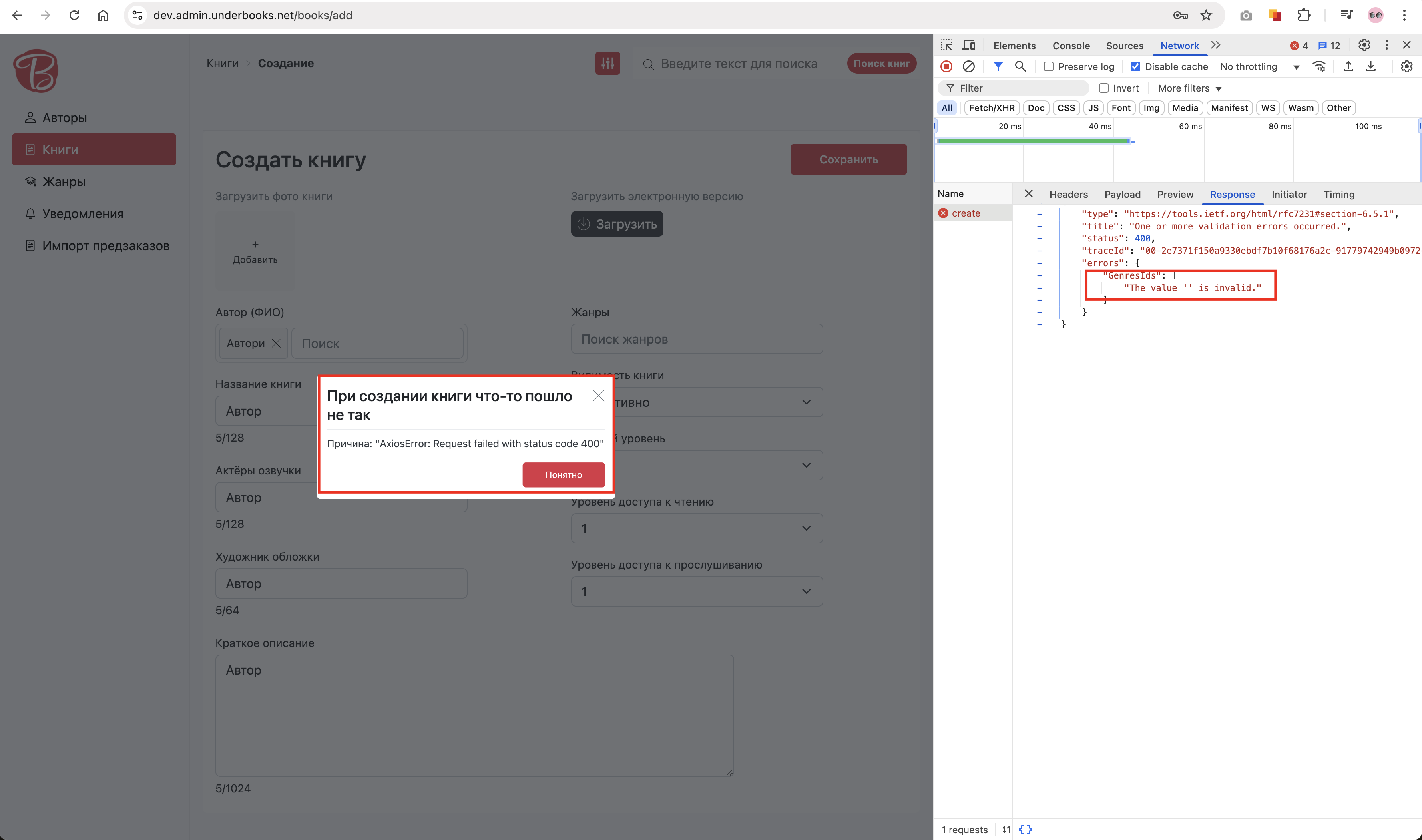Click pretty-print braces icon at bottom
This screenshot has height=840, width=1422.
coord(1025,829)
